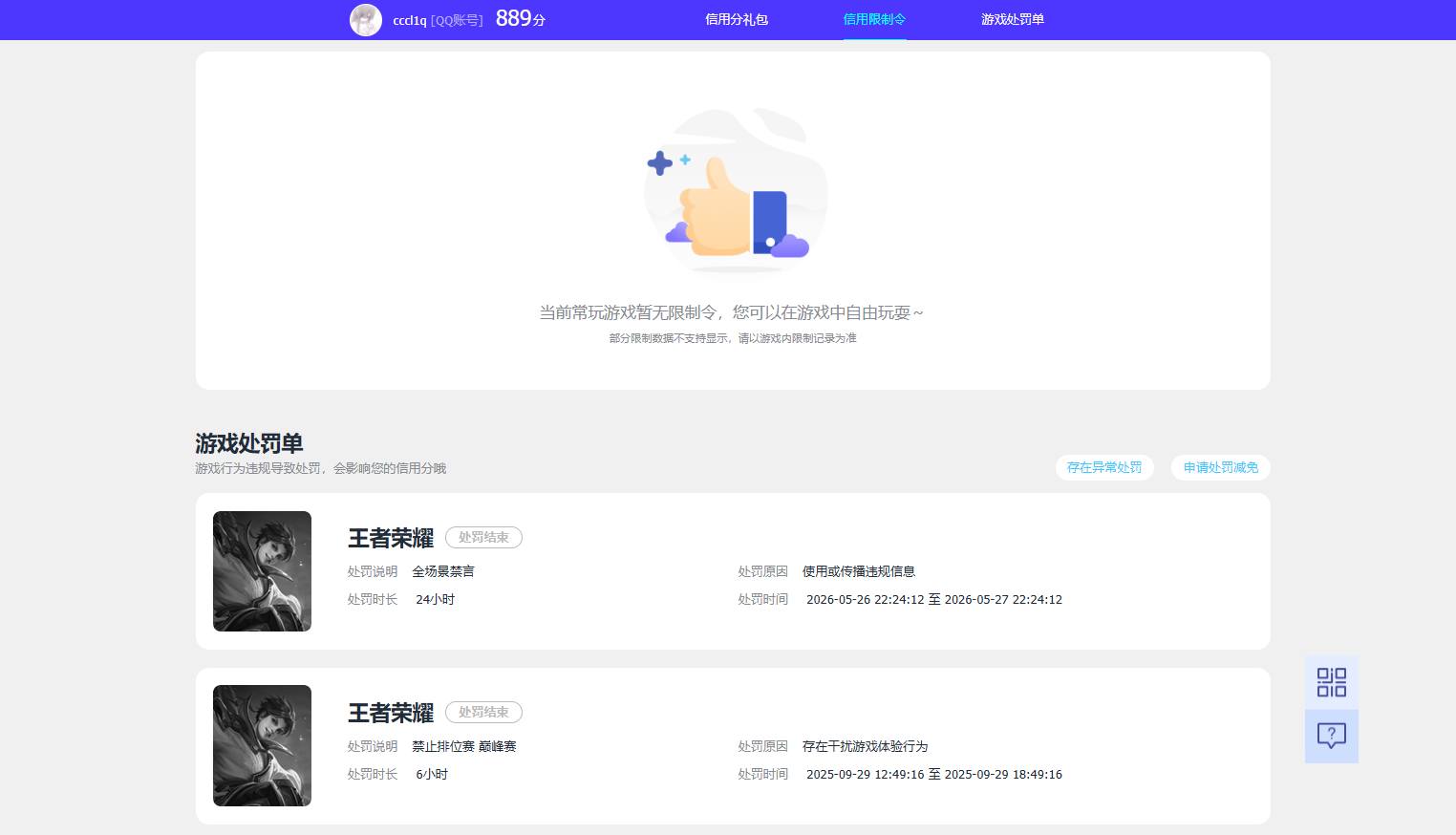1456x835 pixels.
Task: Select the text 全场景禁言
Action: [x=443, y=571]
